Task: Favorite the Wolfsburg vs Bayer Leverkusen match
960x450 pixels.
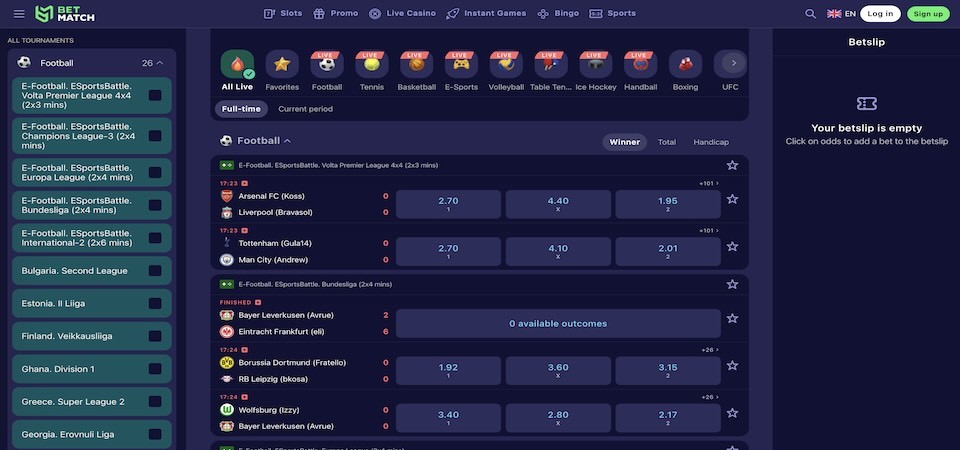Action: pyautogui.click(x=732, y=413)
